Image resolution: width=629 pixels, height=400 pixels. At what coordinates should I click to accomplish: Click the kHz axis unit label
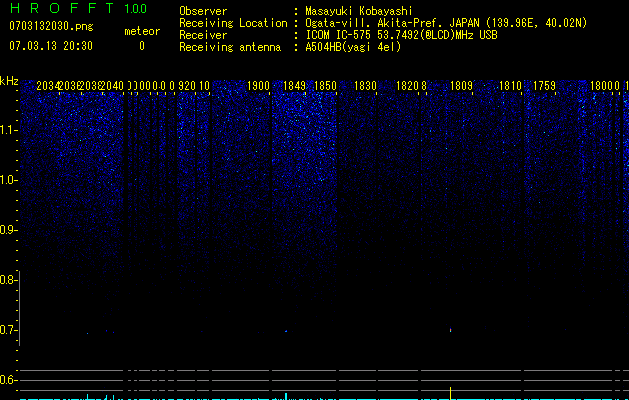9,81
